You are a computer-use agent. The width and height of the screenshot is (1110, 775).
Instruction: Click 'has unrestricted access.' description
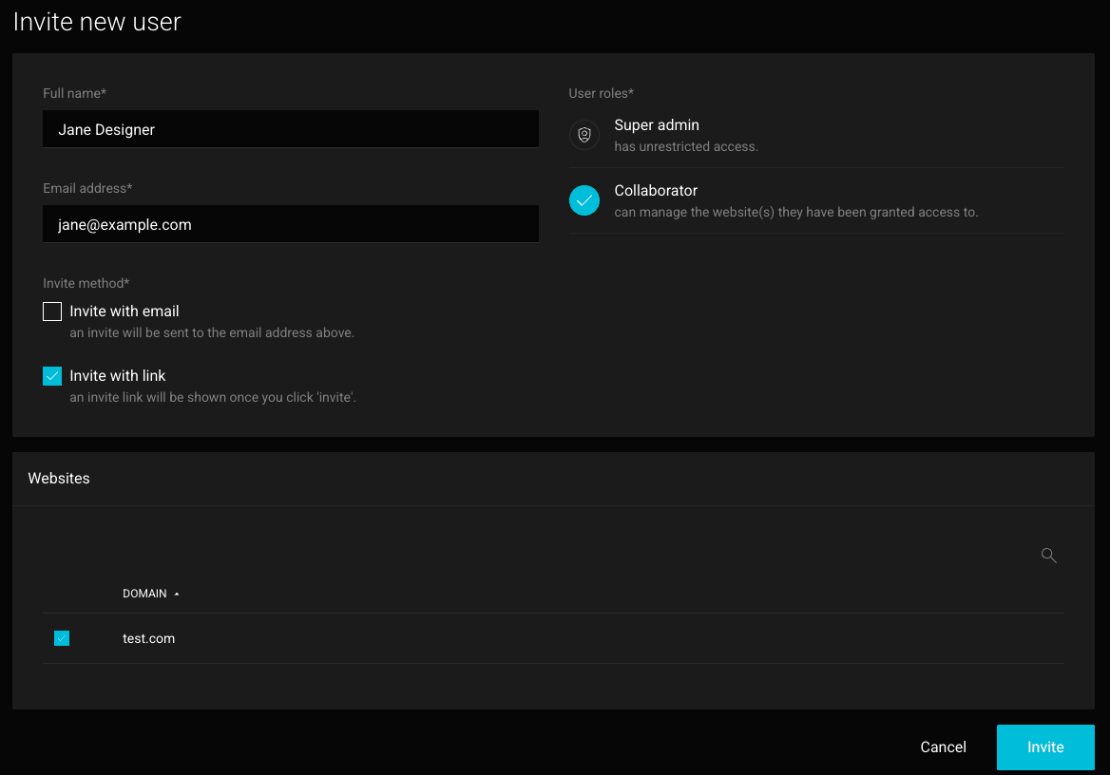(x=686, y=147)
